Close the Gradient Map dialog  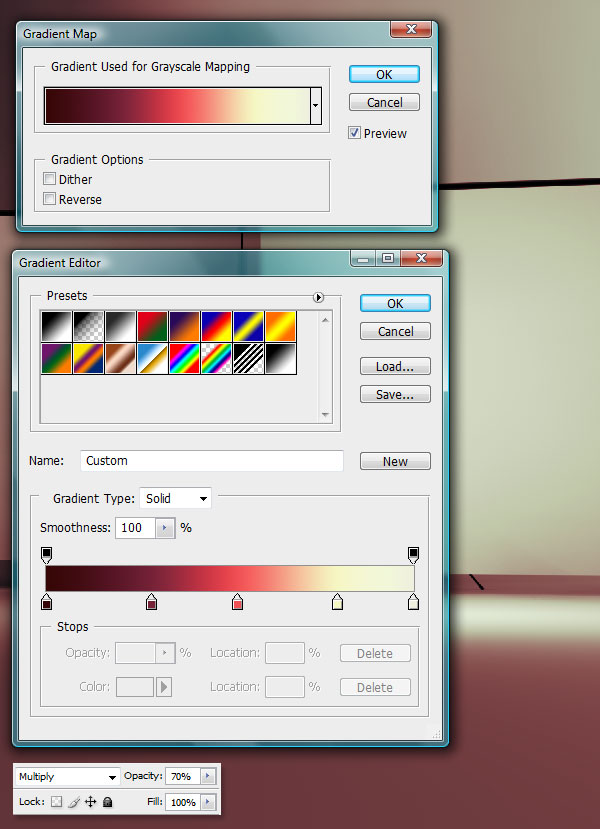[411, 29]
